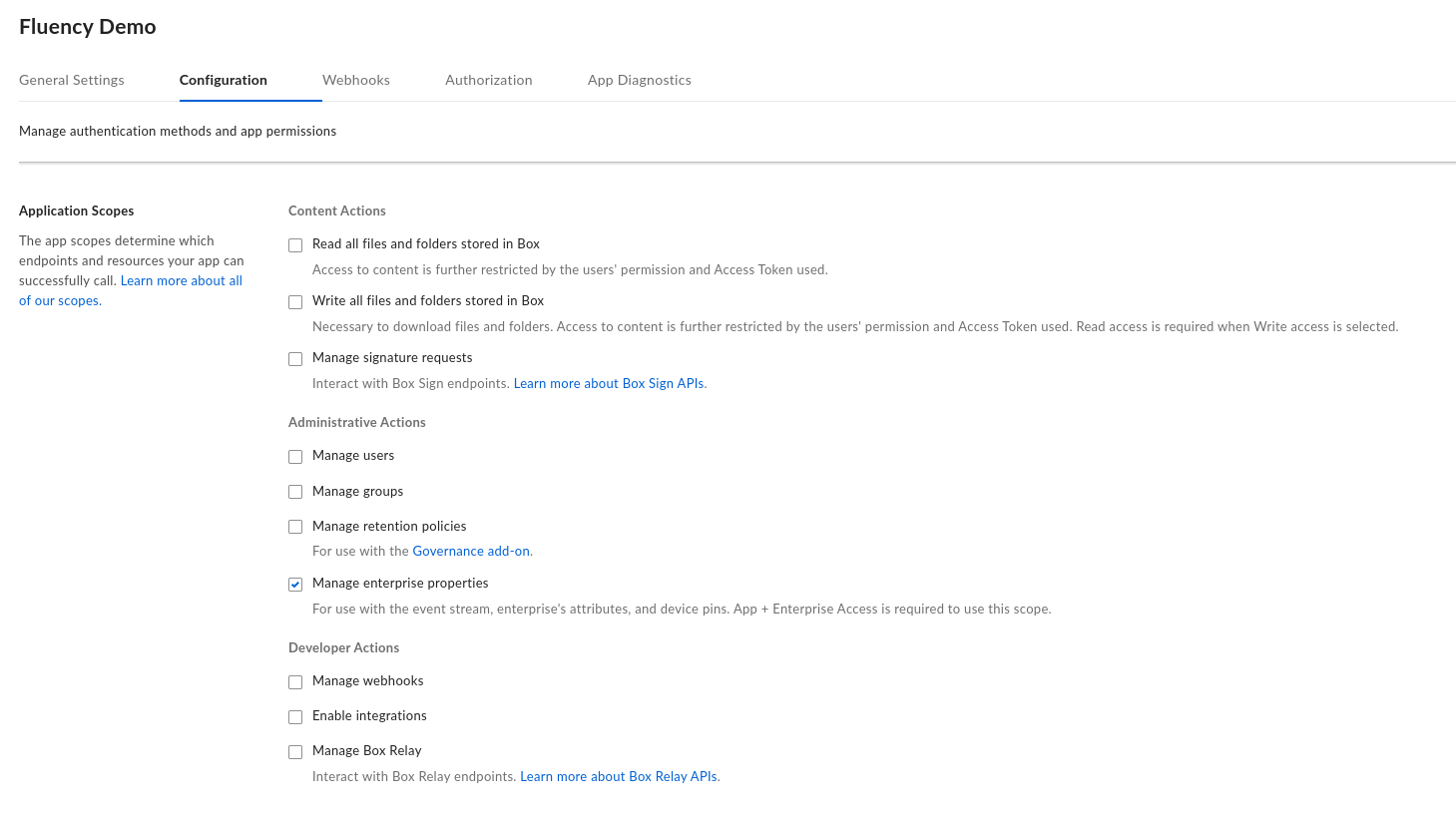This screenshot has height=825, width=1456.
Task: Click the Manage groups label text
Action: [x=358, y=491]
